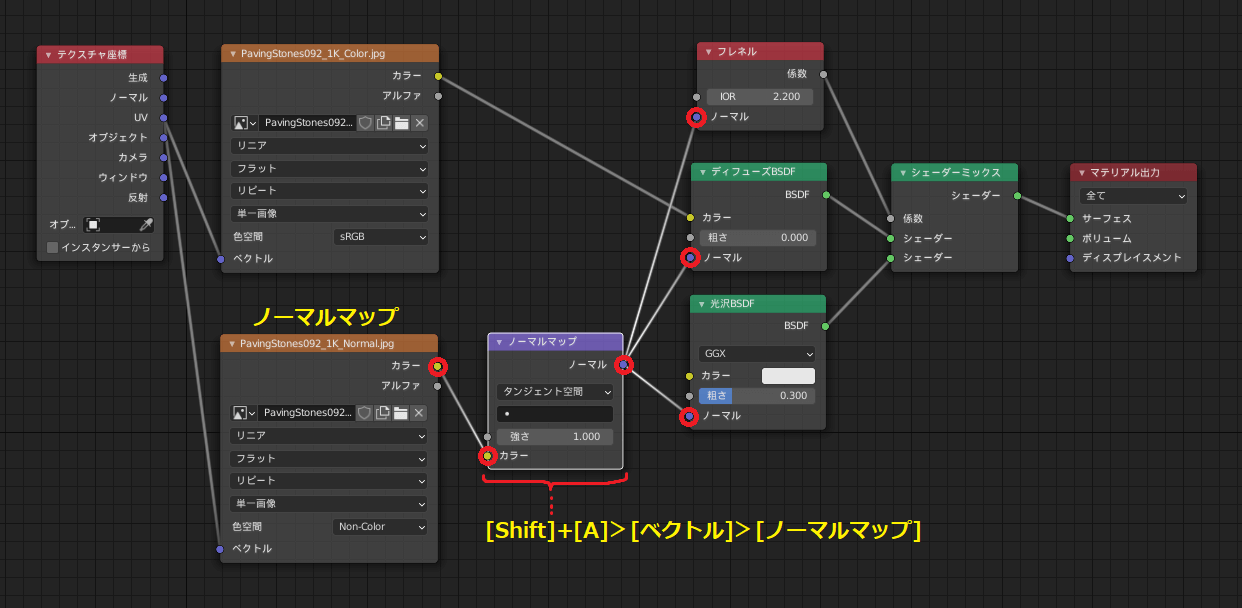Image resolution: width=1242 pixels, height=608 pixels.
Task: Click 粗さ 0.300 slider in 光沢BSDF
Action: [757, 396]
